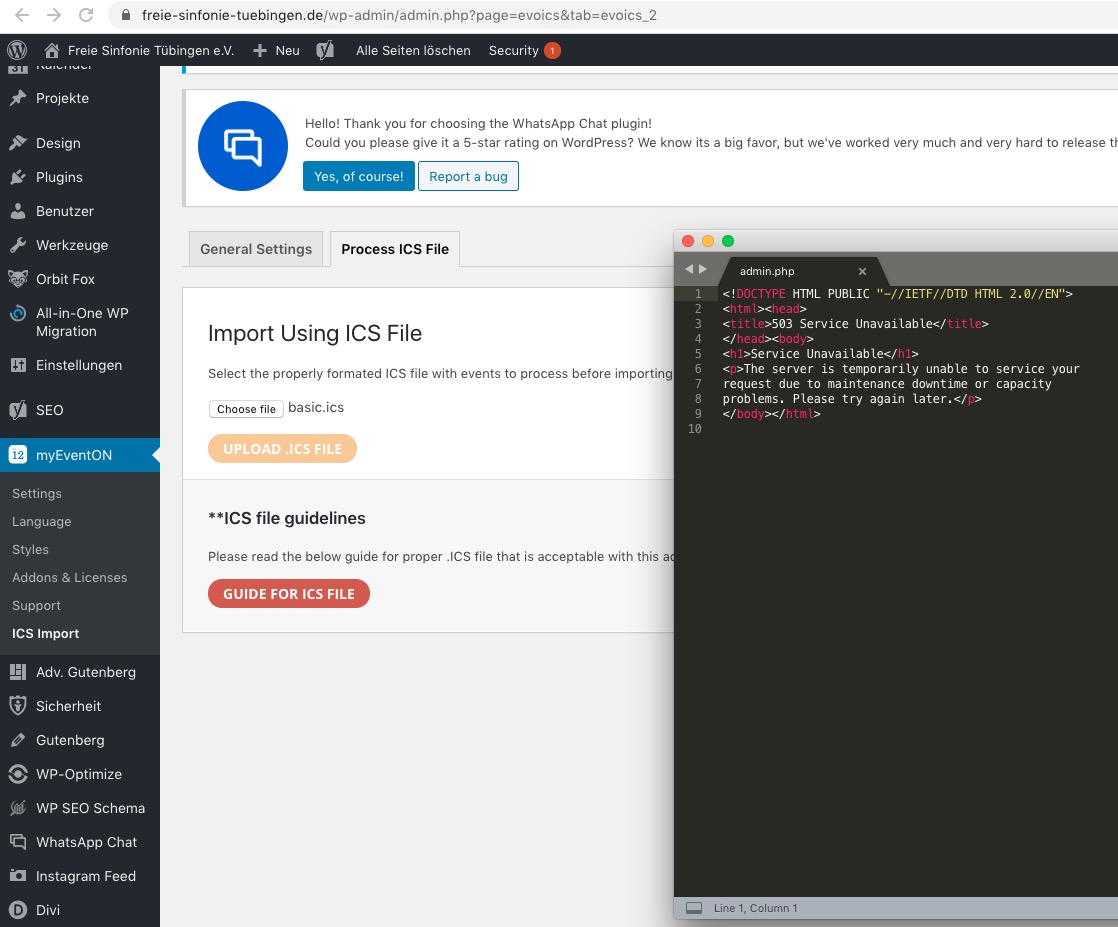
Task: Click the Plugins sidebar icon
Action: tap(18, 177)
